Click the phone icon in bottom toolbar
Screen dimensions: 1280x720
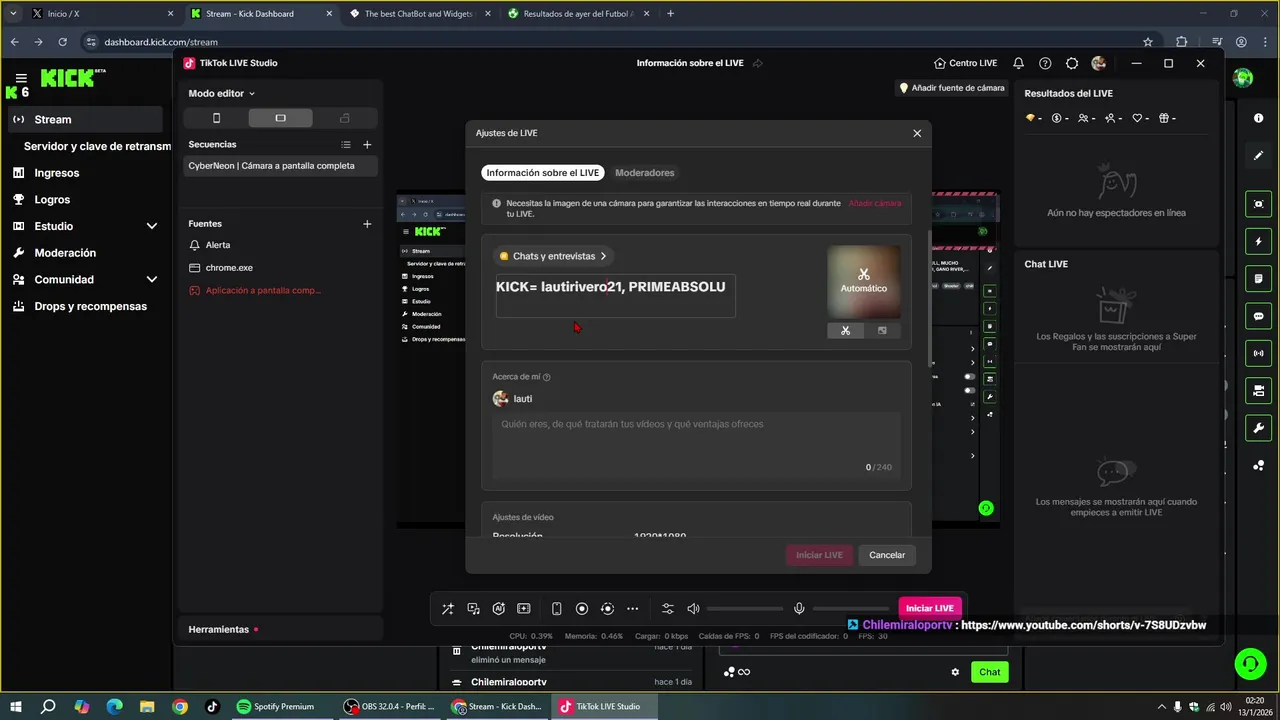(557, 608)
